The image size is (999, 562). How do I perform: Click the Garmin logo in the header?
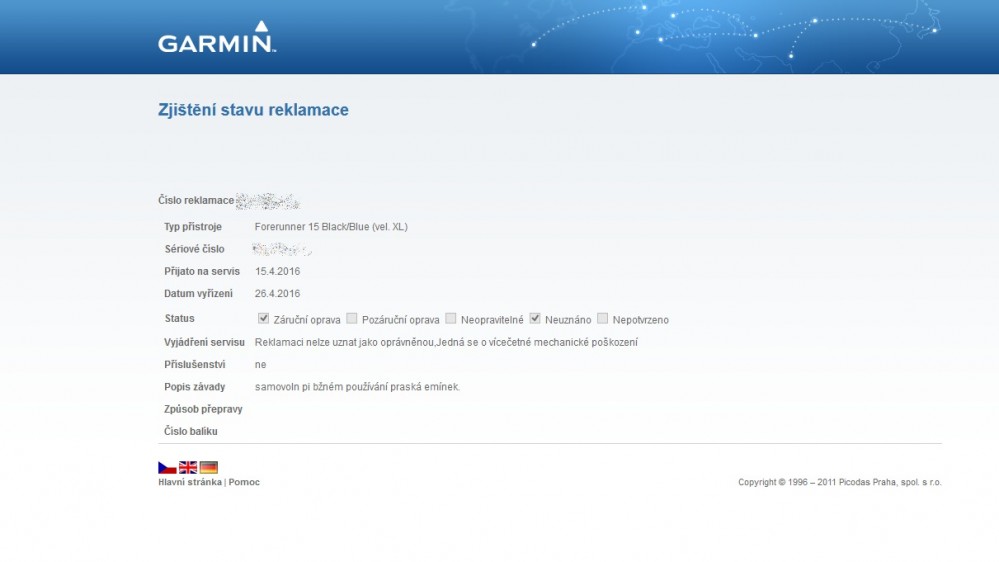pos(216,39)
